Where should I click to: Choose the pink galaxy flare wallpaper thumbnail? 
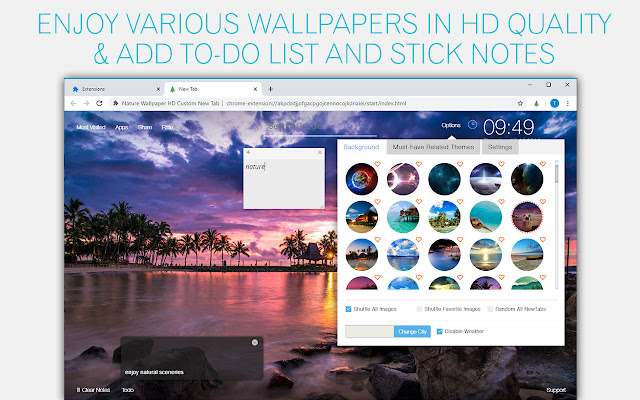tap(403, 179)
